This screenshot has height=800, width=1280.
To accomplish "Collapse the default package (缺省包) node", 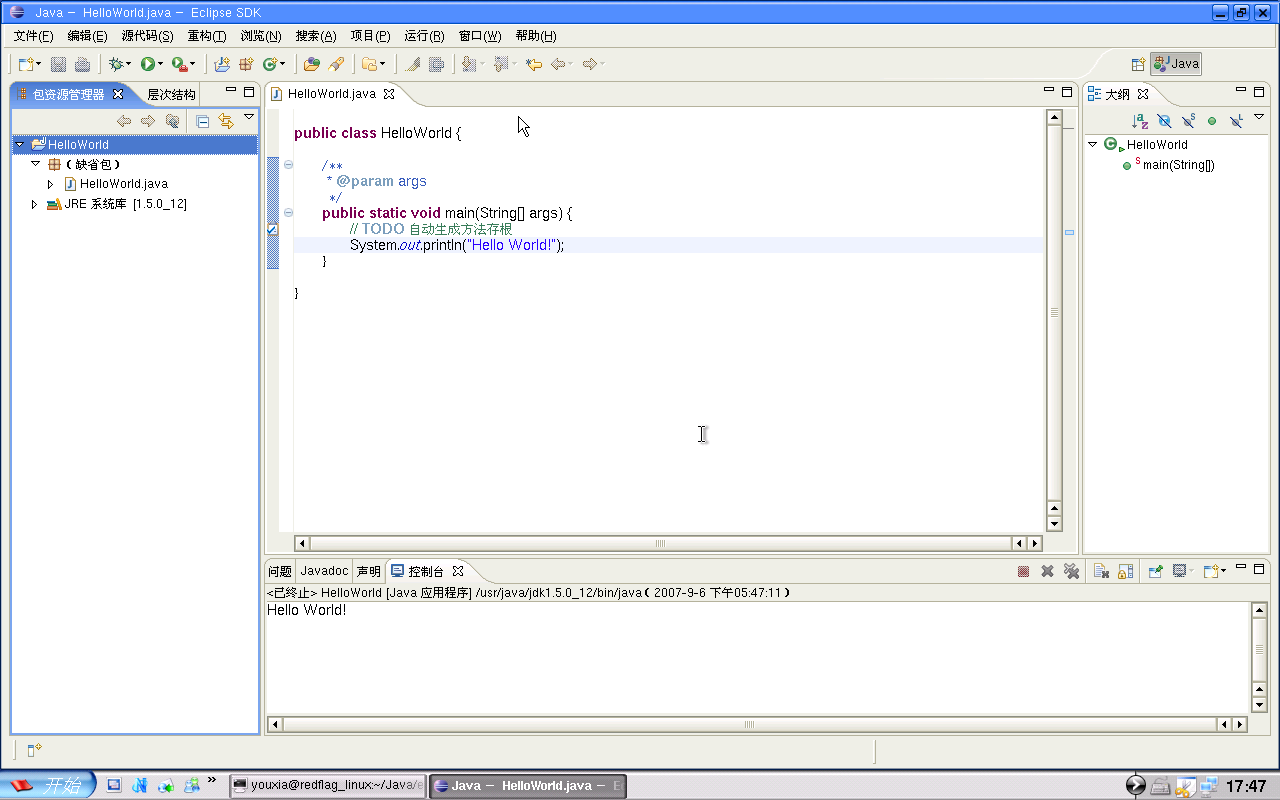I will pyautogui.click(x=36, y=164).
